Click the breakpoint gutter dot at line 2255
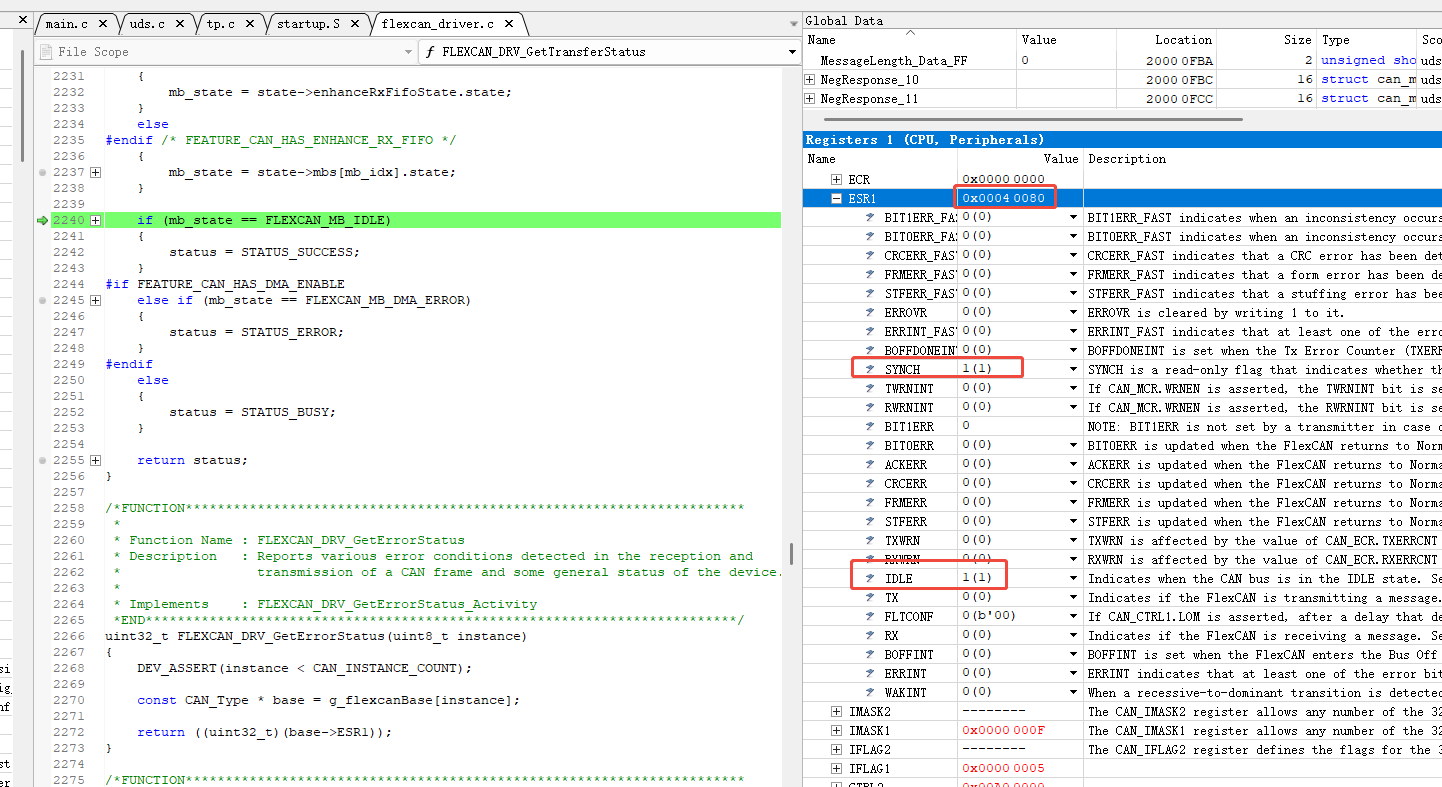 coord(42,460)
